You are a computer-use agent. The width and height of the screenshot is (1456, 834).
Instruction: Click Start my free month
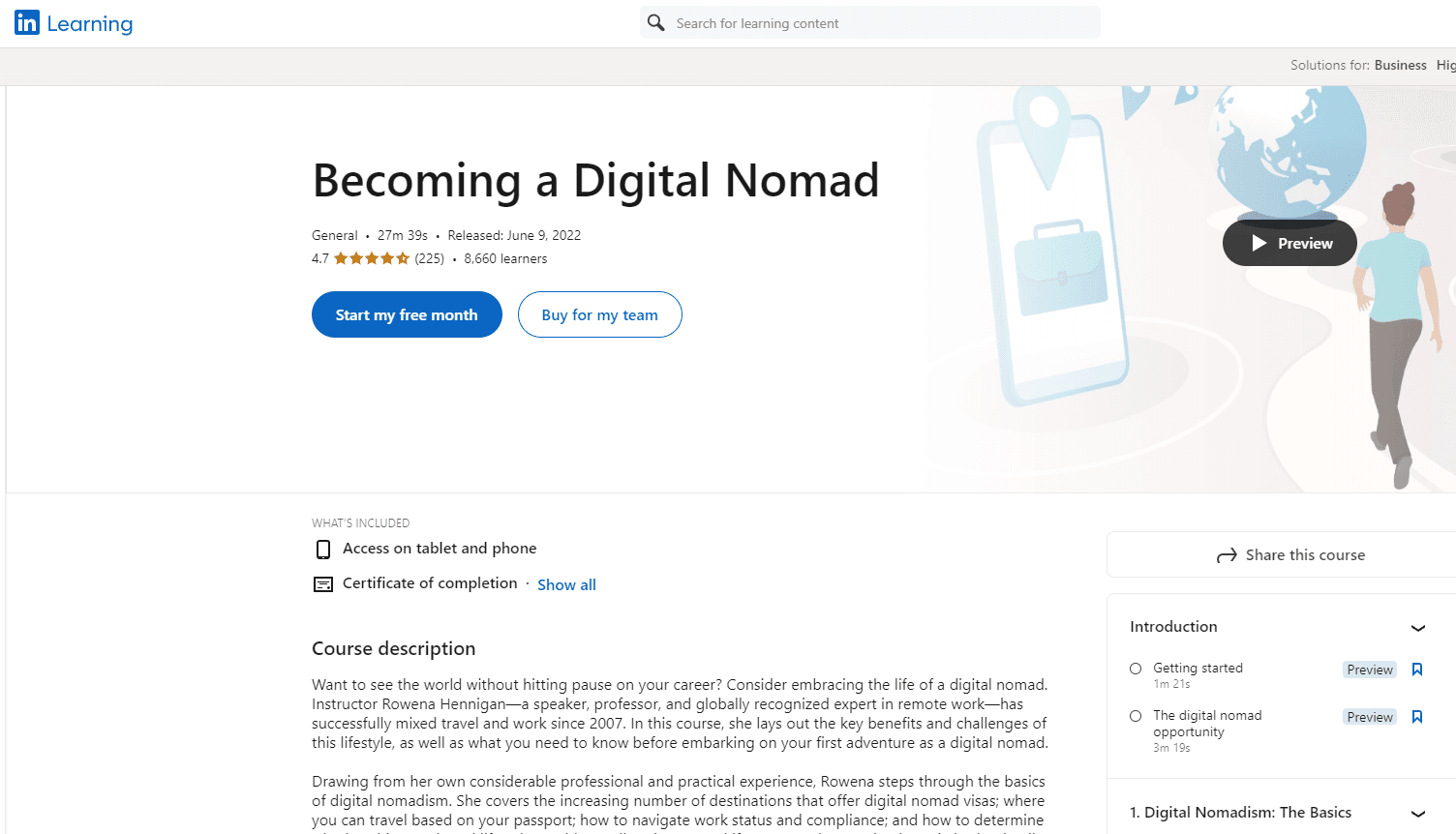coord(407,314)
